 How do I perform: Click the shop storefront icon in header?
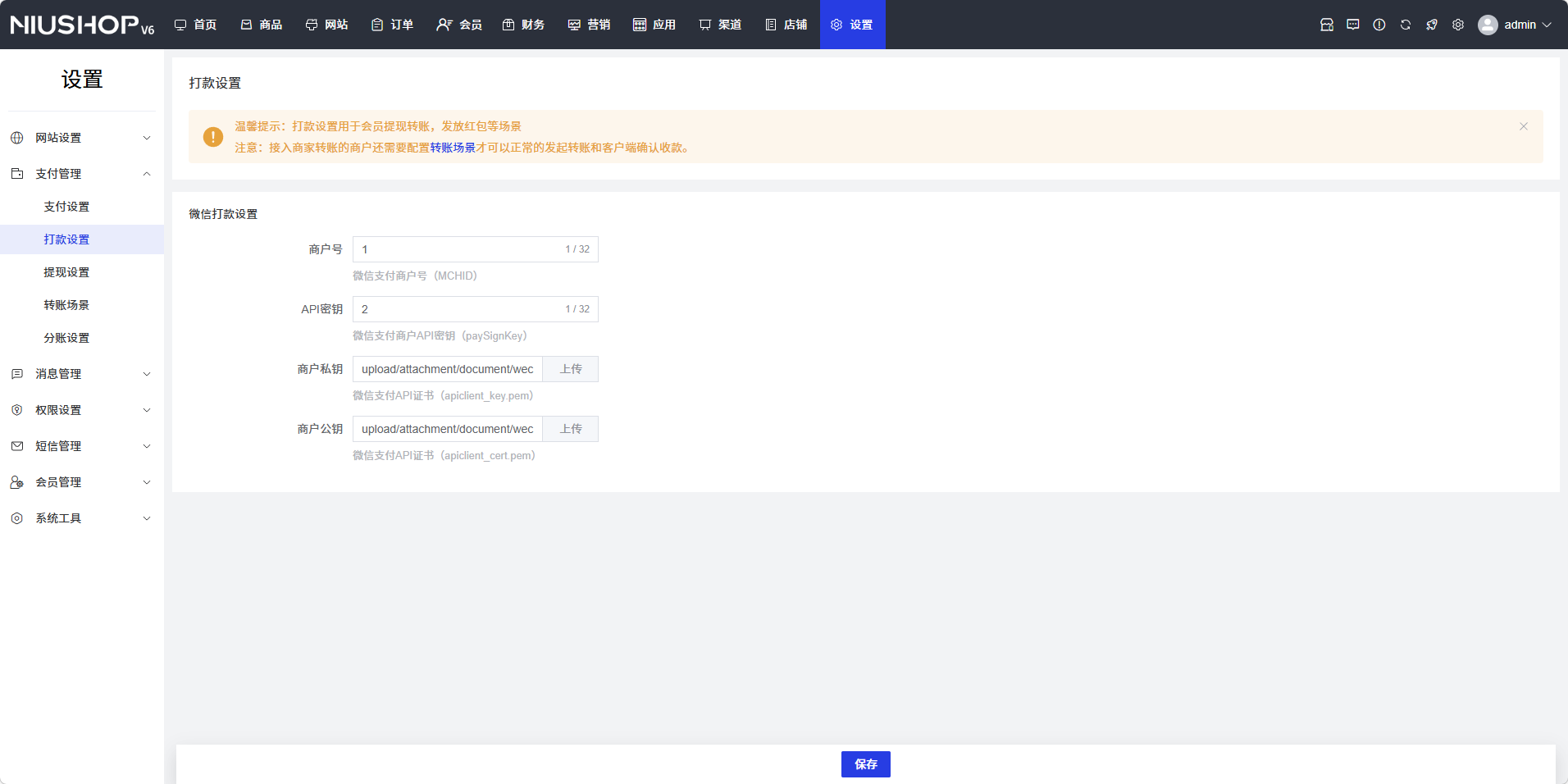(1326, 25)
